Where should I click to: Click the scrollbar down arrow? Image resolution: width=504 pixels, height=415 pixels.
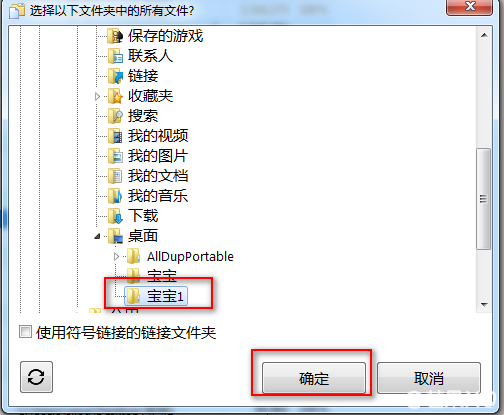click(x=484, y=304)
